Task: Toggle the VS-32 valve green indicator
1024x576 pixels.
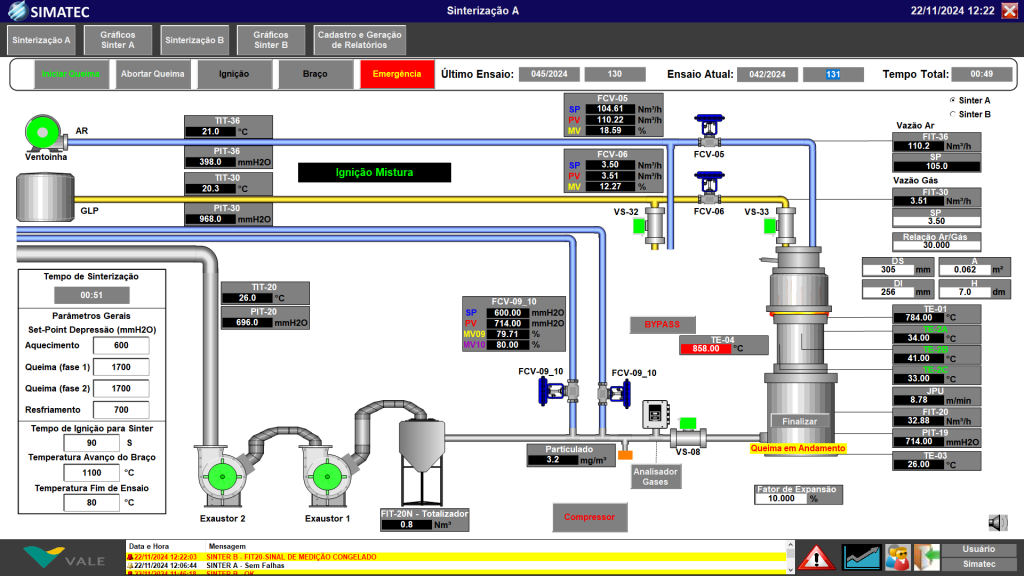Action: [638, 226]
